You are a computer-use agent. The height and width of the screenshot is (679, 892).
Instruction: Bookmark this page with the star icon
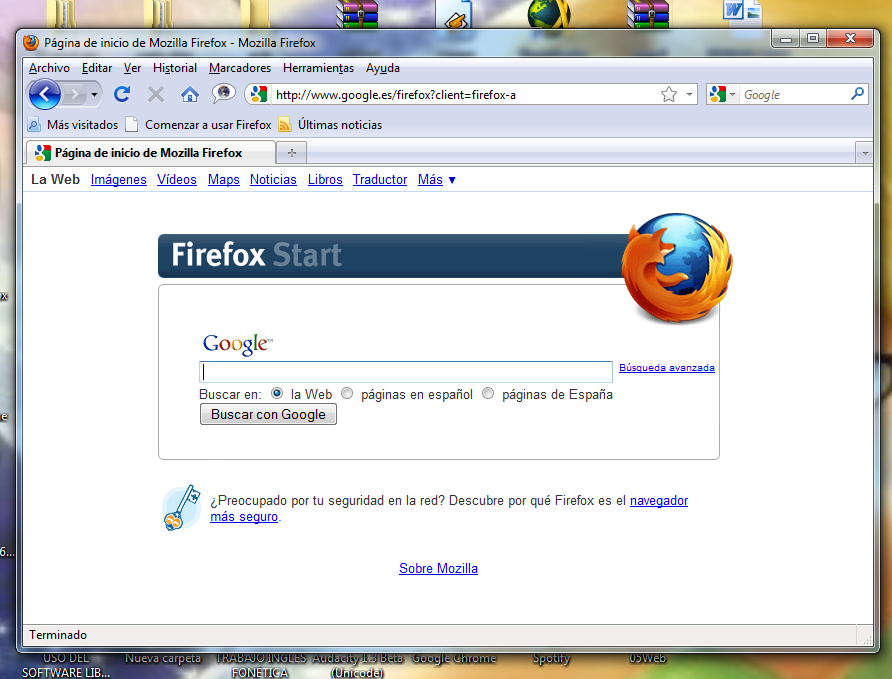coord(669,94)
